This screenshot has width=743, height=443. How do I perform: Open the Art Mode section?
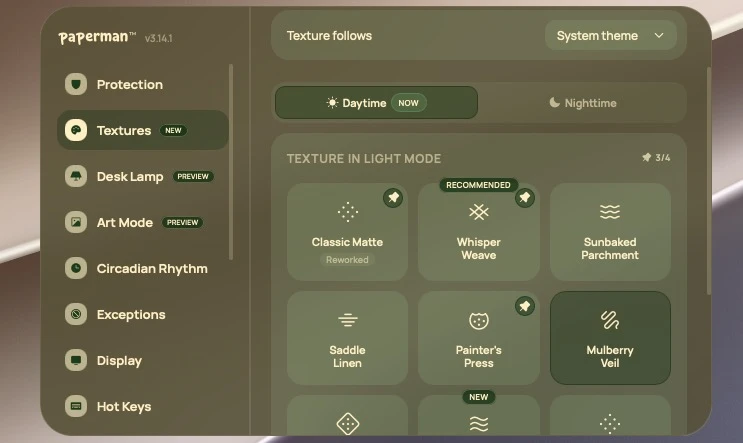pyautogui.click(x=143, y=222)
